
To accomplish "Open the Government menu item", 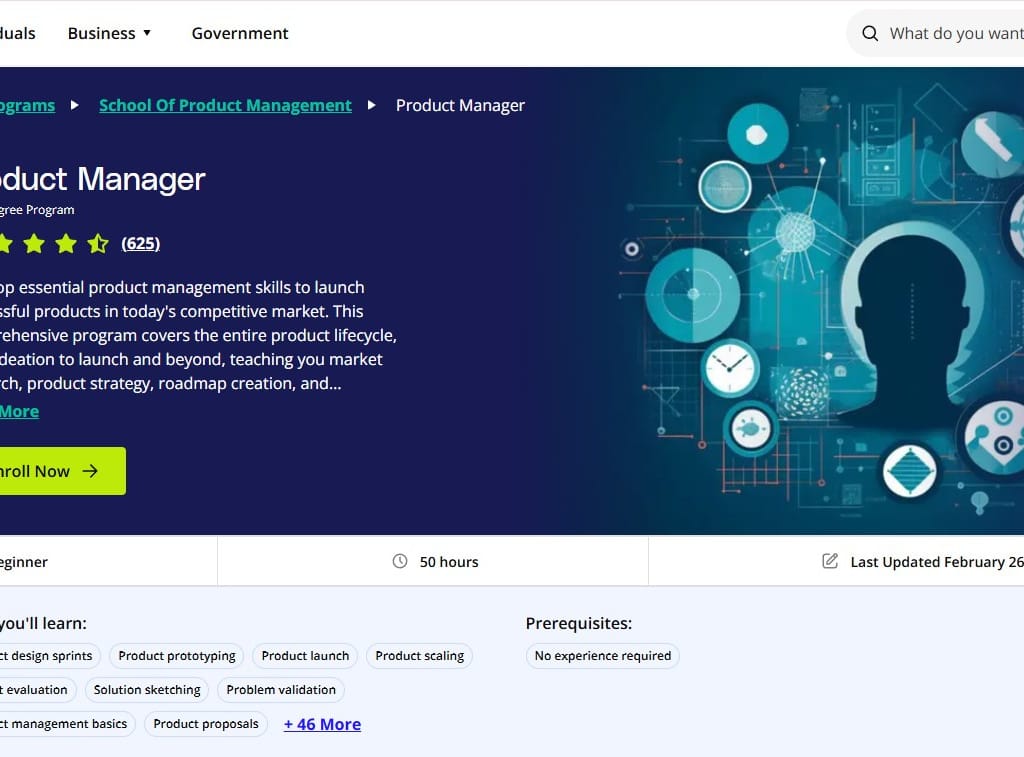I will tap(240, 33).
